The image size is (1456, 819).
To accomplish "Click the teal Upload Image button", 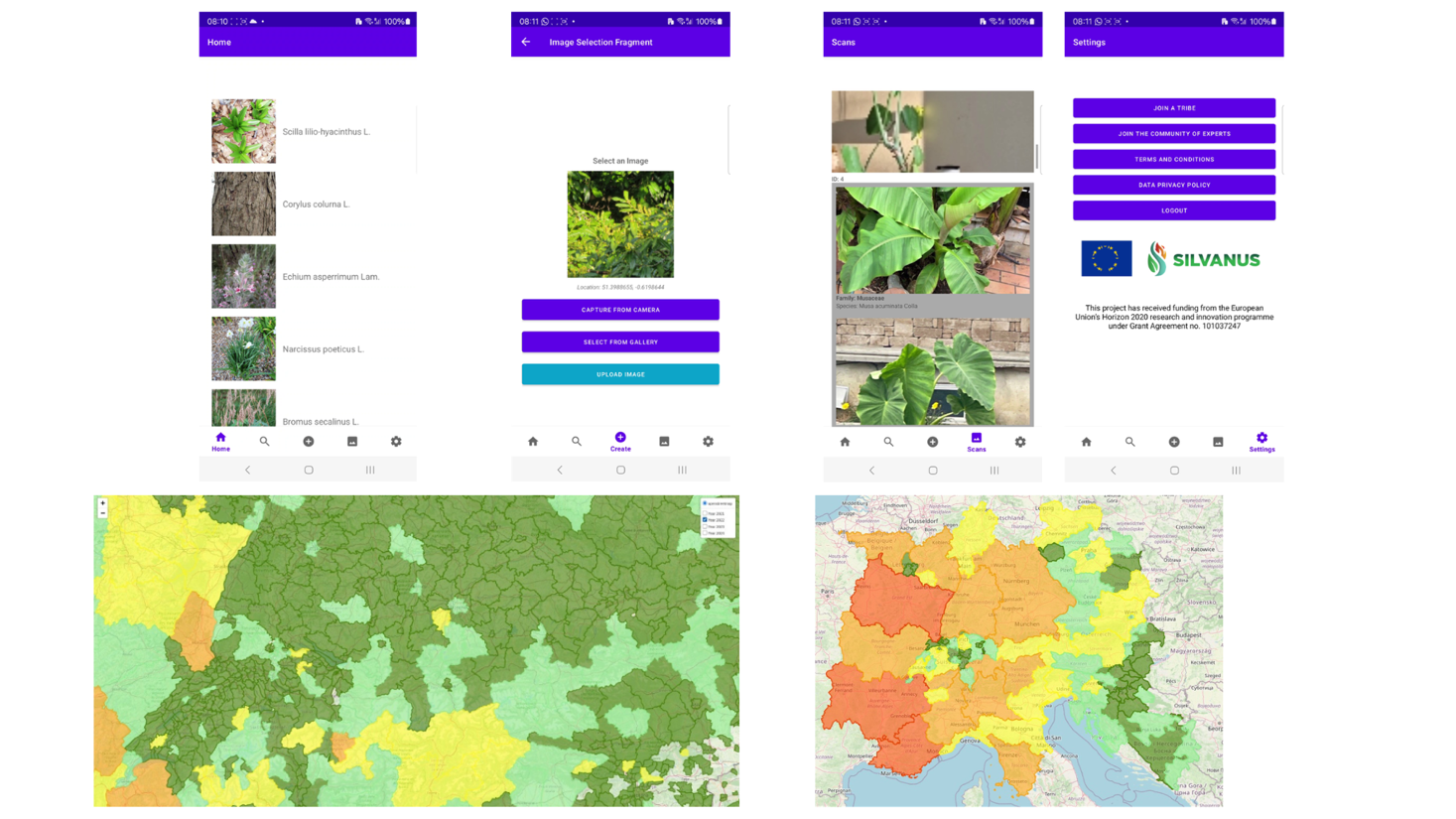I will (x=620, y=374).
